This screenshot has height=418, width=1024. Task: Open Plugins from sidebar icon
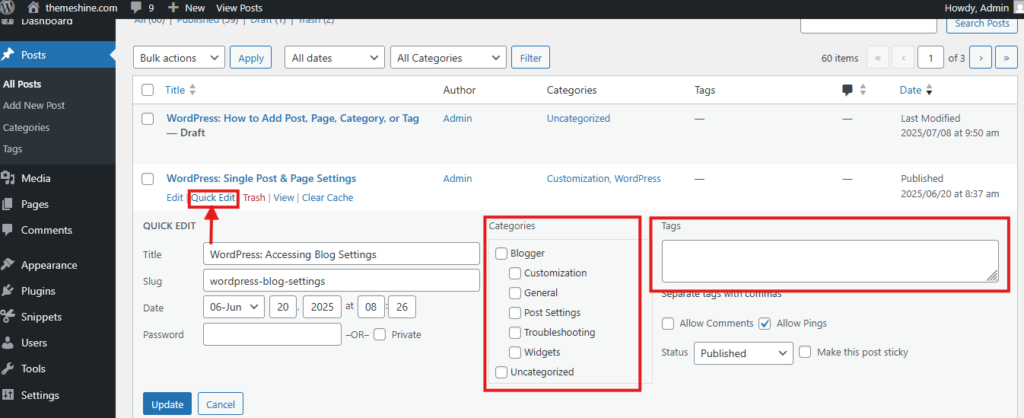[8, 291]
